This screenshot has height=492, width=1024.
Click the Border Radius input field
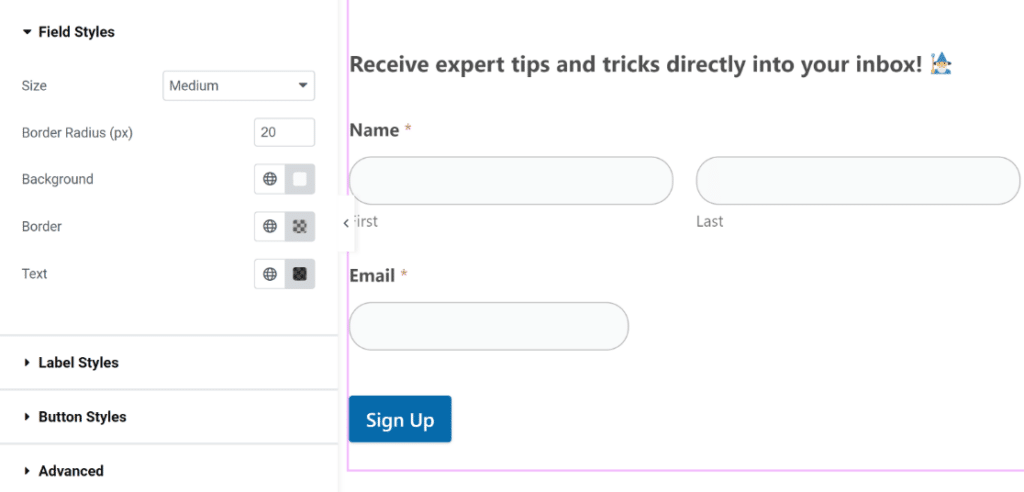coord(284,133)
